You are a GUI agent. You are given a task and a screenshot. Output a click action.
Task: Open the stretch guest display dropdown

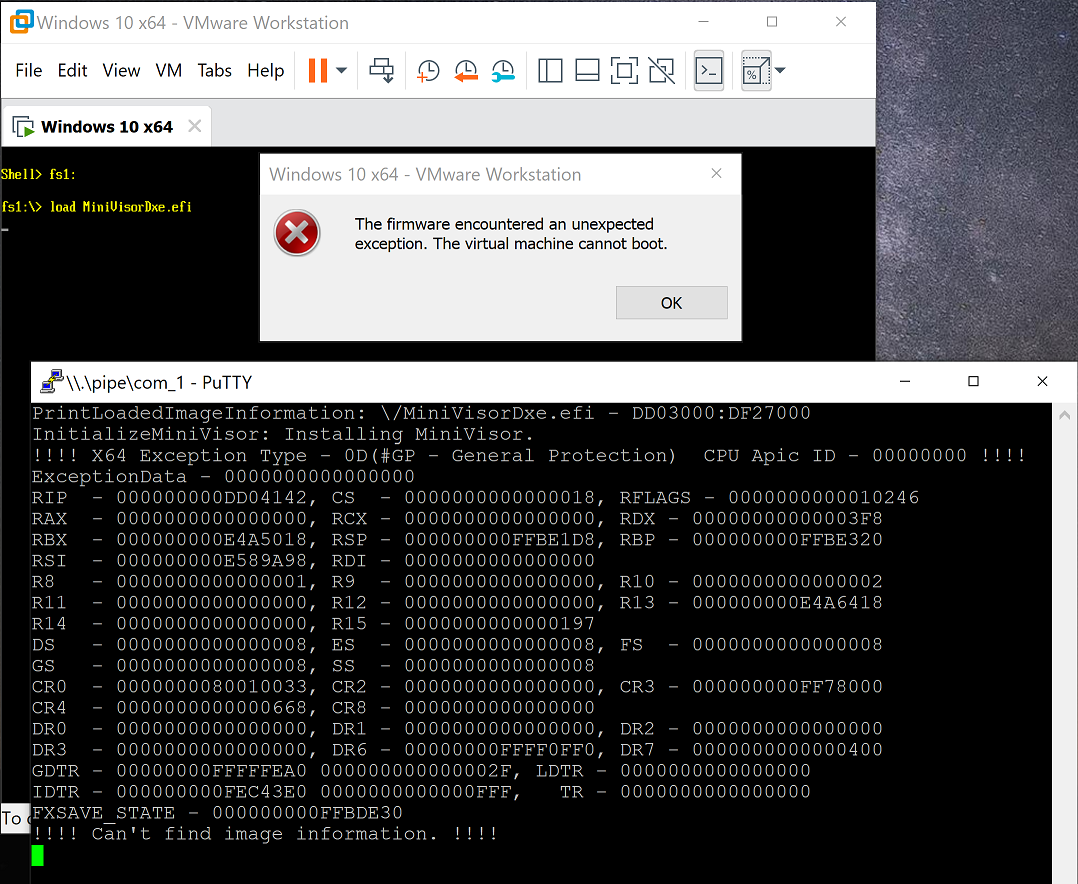click(778, 70)
